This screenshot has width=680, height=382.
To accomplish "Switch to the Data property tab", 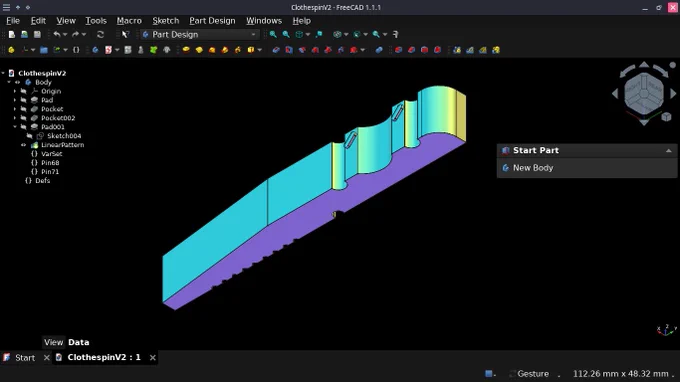I will click(x=78, y=342).
